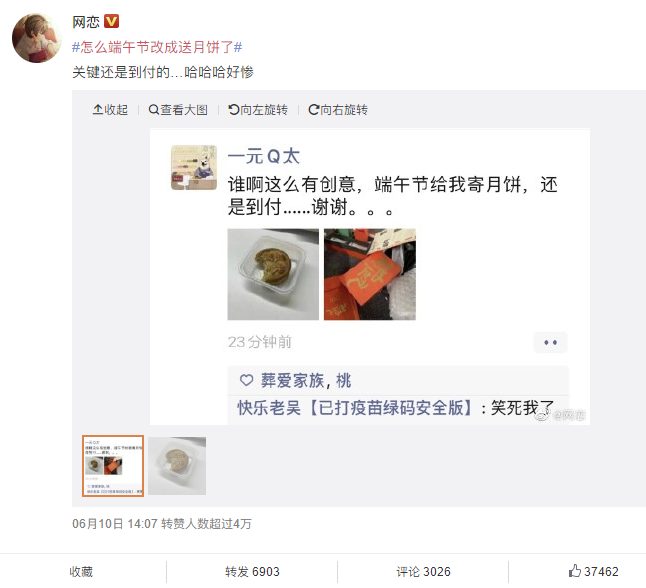
Task: Rotate the image right with 向右旋转
Action: (338, 110)
